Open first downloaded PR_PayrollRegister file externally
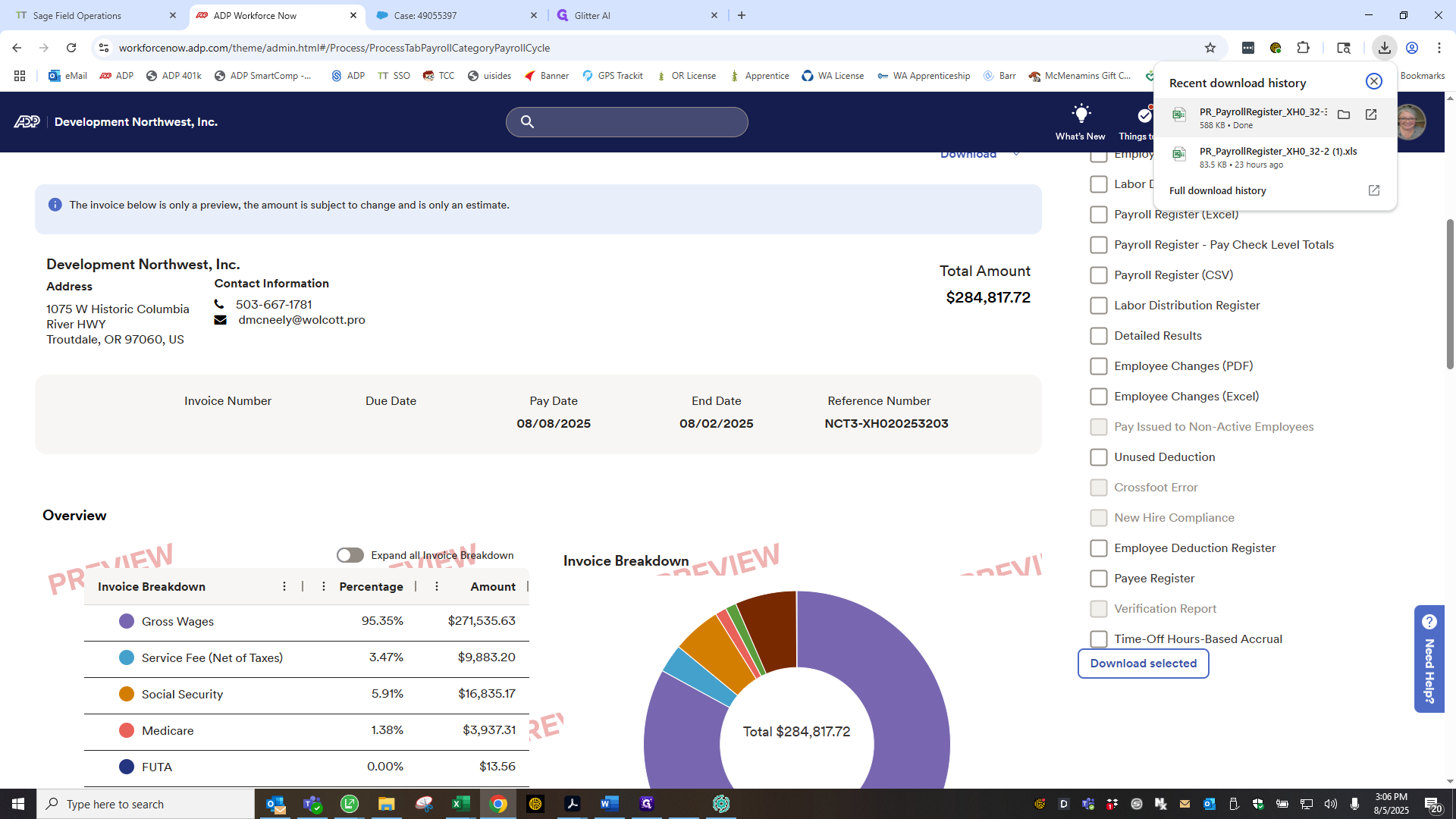1456x819 pixels. tap(1371, 115)
